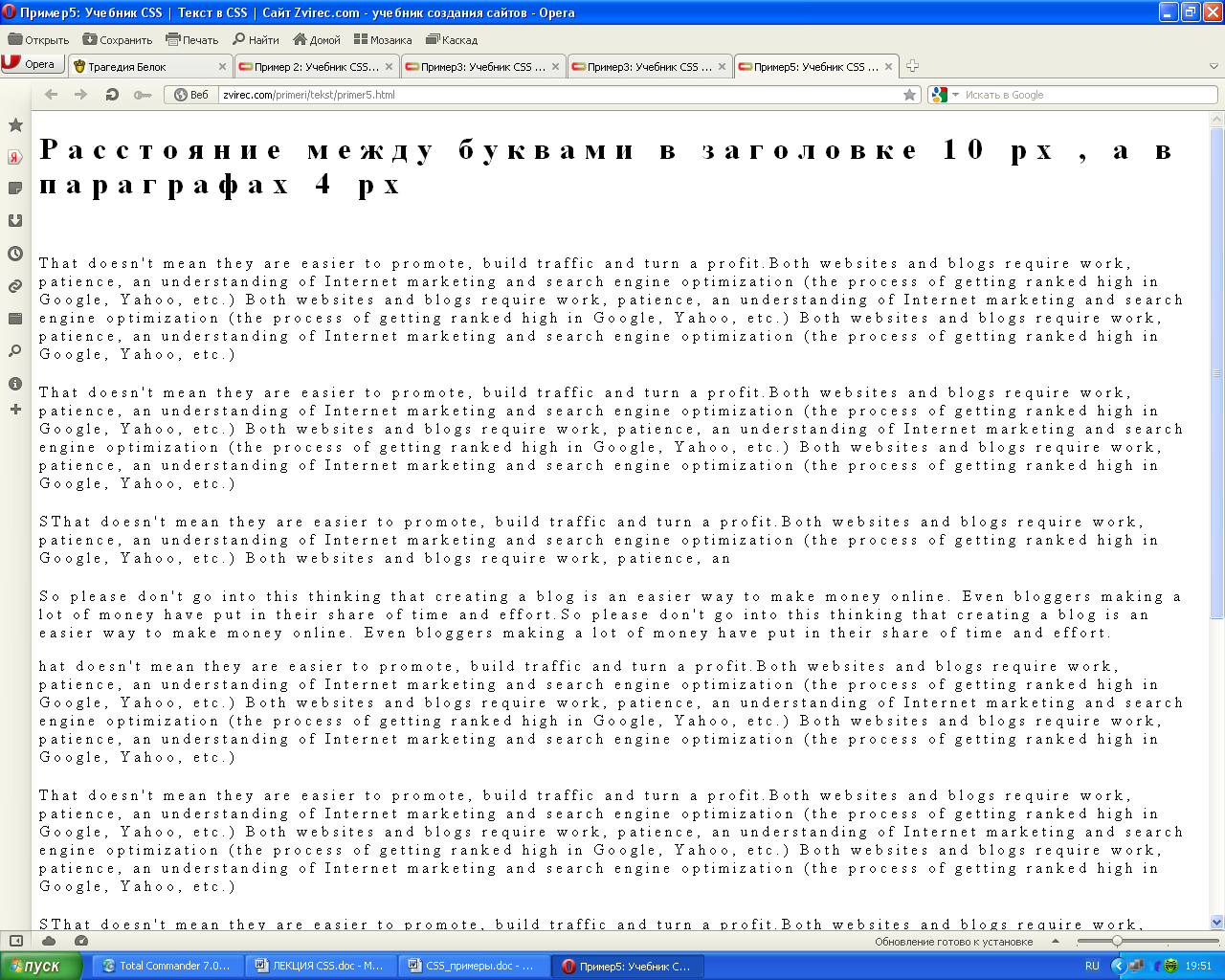Click the address field with zvirec.com URL

click(560, 95)
